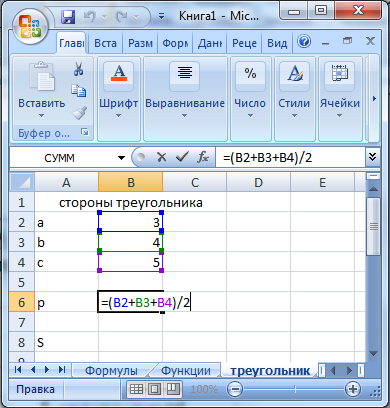Image resolution: width=390 pixels, height=408 pixels.
Task: Open the Вставить paste dropdown arrow
Action: 41,116
